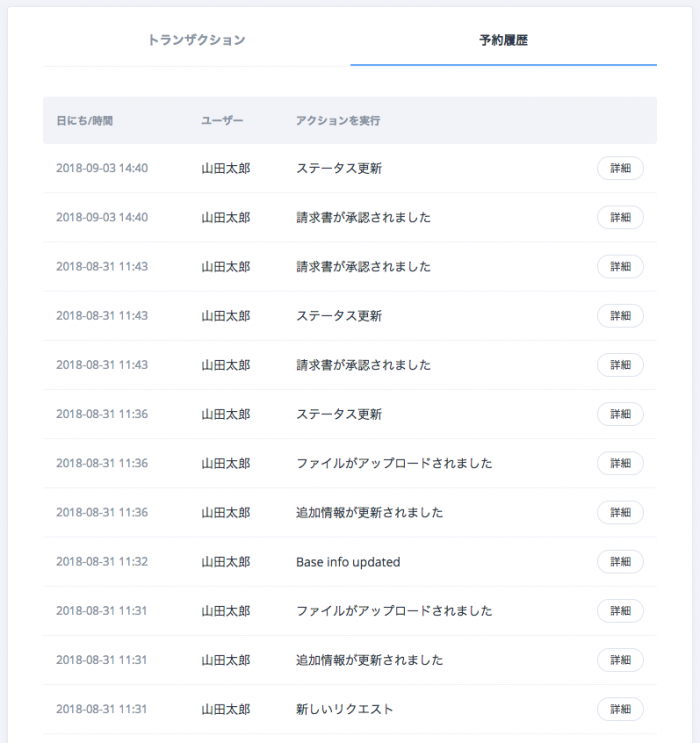Click the date 2018-08-31 11:32
The width and height of the screenshot is (700, 743).
[102, 562]
